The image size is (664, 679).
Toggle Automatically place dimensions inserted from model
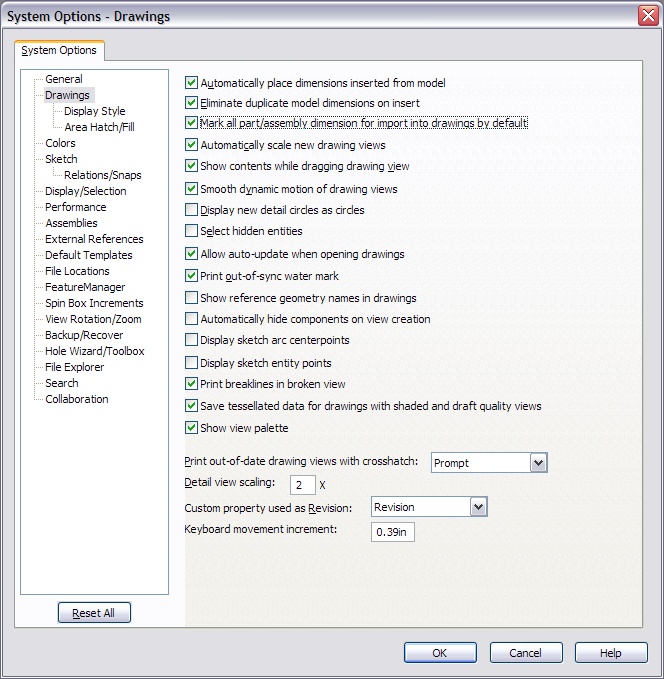[191, 83]
